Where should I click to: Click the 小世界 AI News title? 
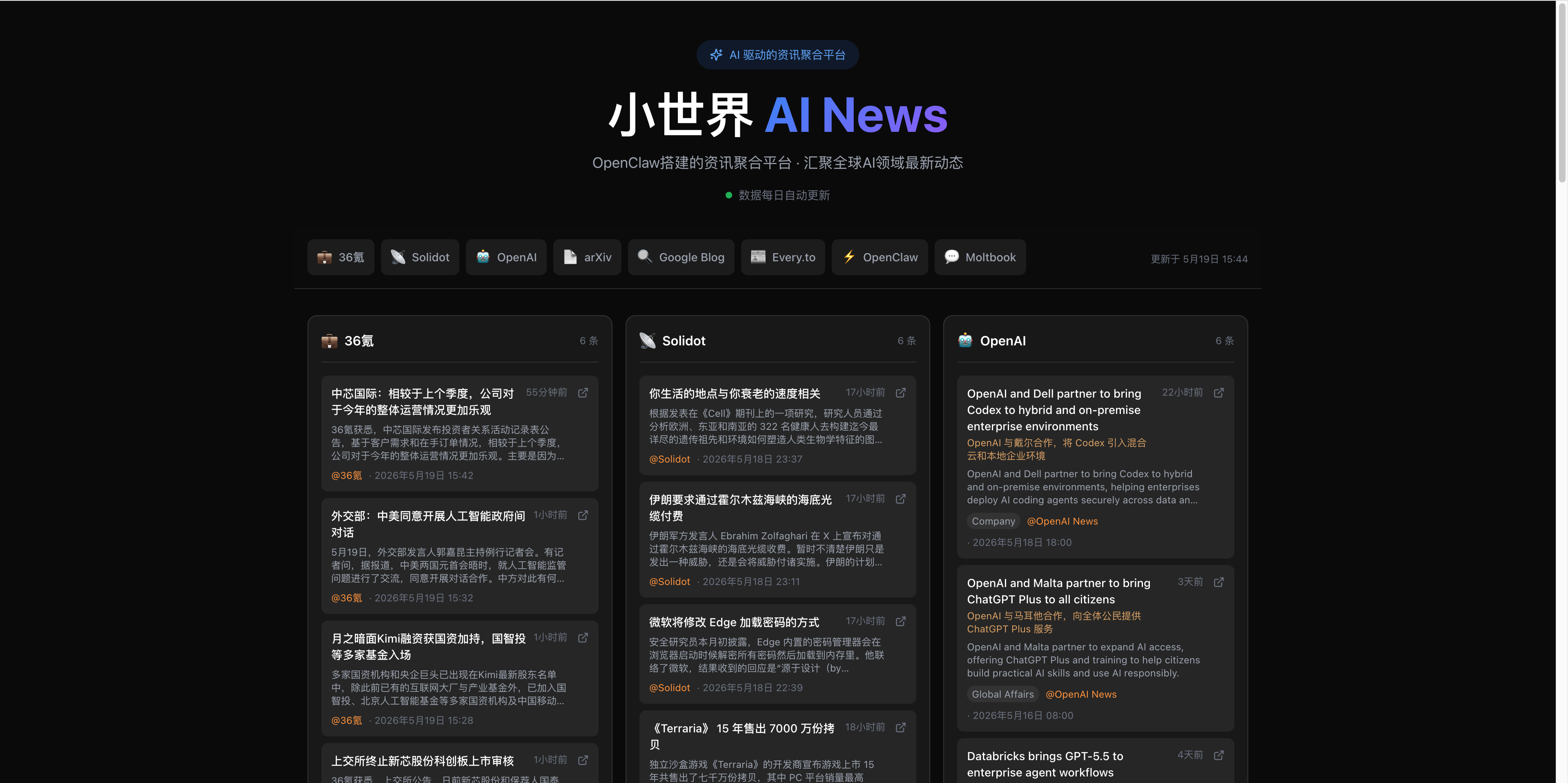click(x=778, y=114)
